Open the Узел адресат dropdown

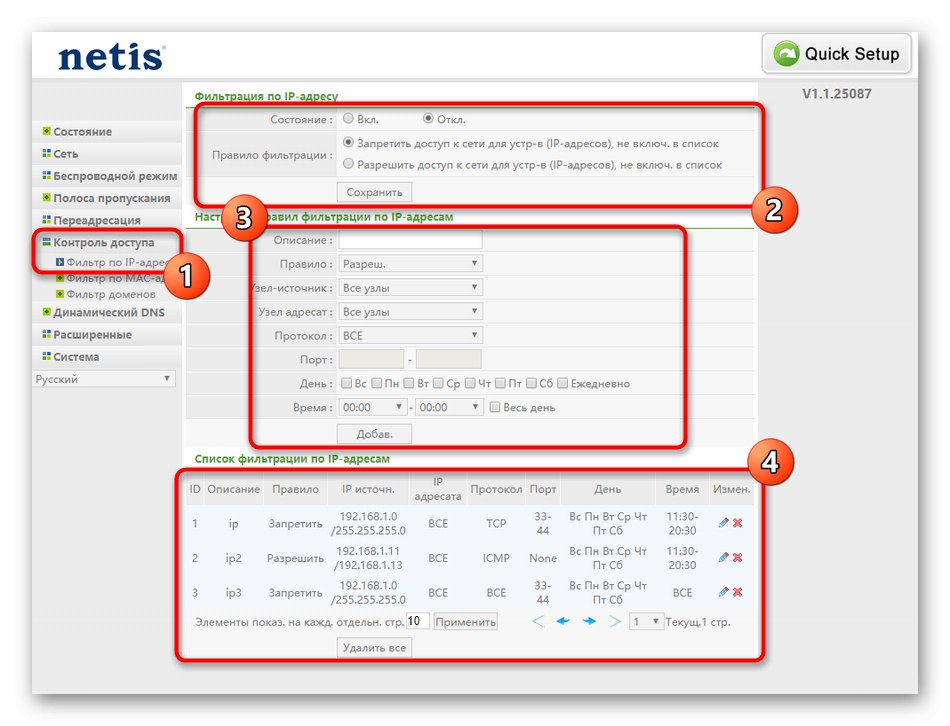pos(410,311)
